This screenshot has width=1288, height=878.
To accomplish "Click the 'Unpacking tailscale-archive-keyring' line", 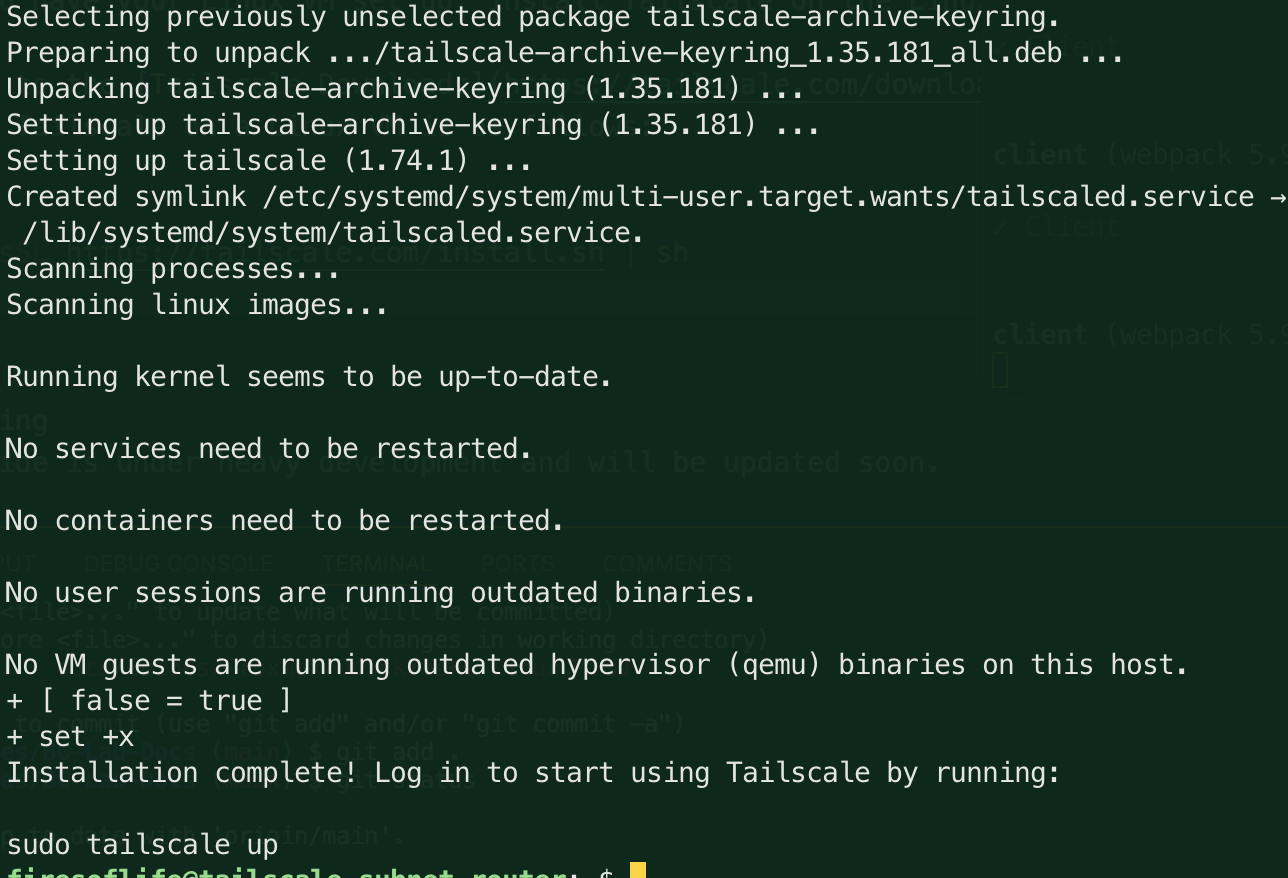I will [x=404, y=89].
